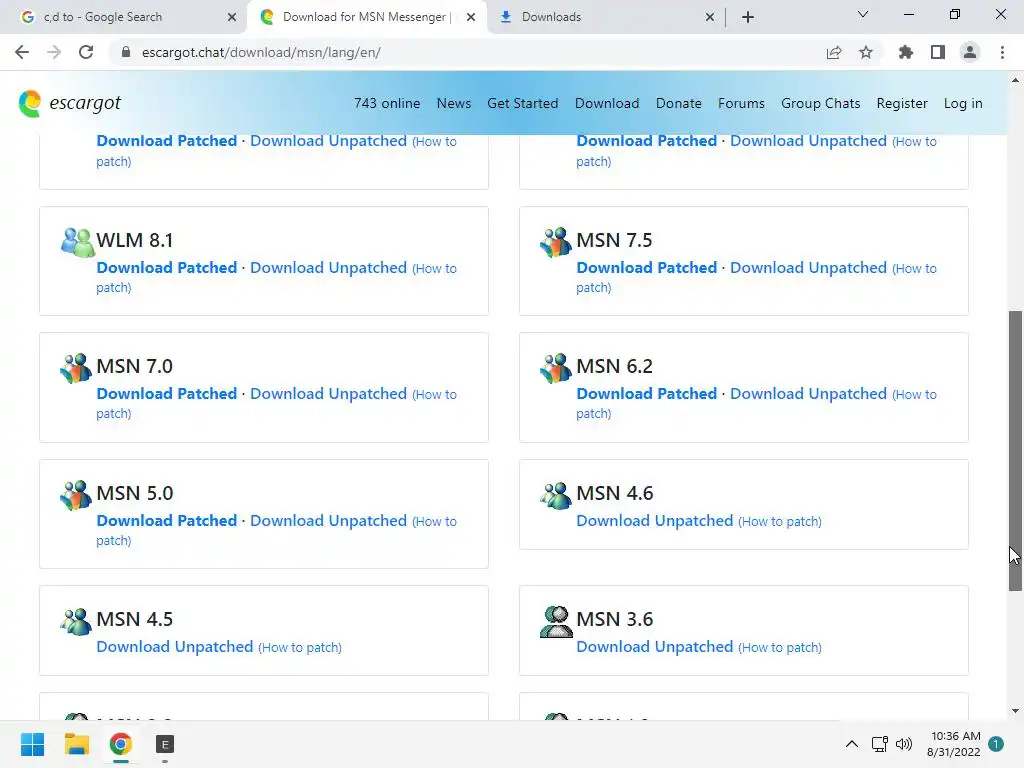Open the Chrome three-dot menu
This screenshot has width=1024, height=768.
pyautogui.click(x=1002, y=52)
